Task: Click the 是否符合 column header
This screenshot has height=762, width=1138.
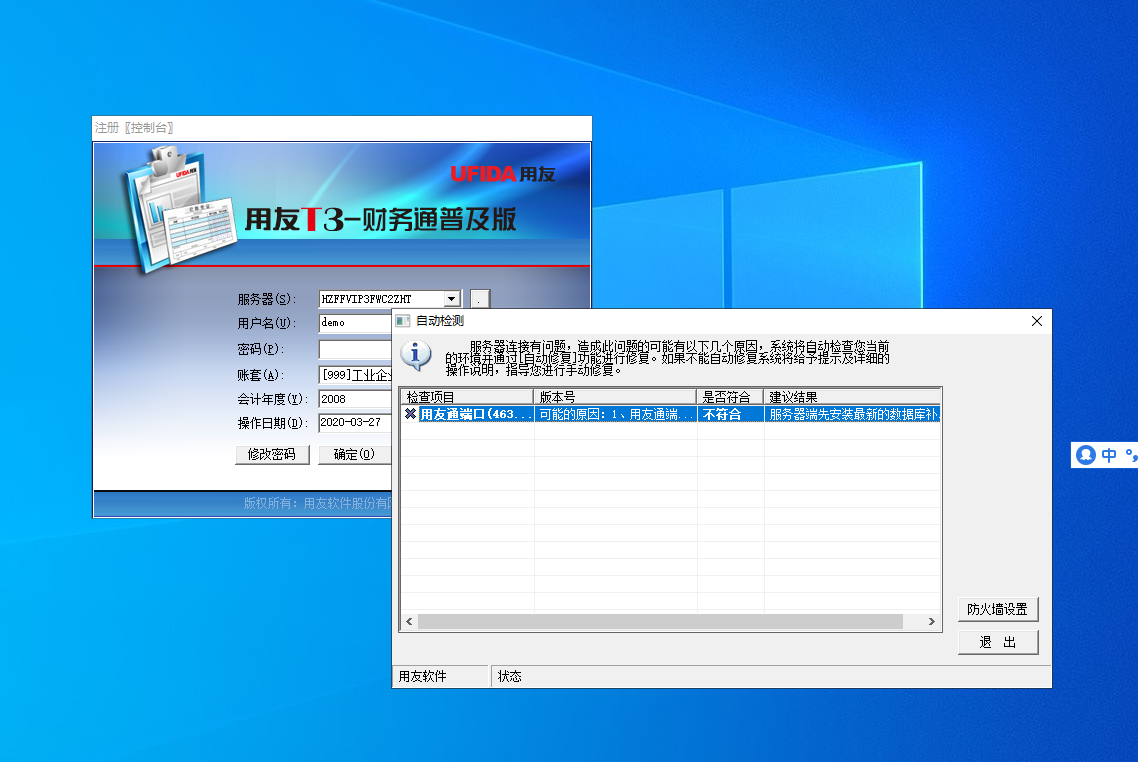Action: (729, 397)
